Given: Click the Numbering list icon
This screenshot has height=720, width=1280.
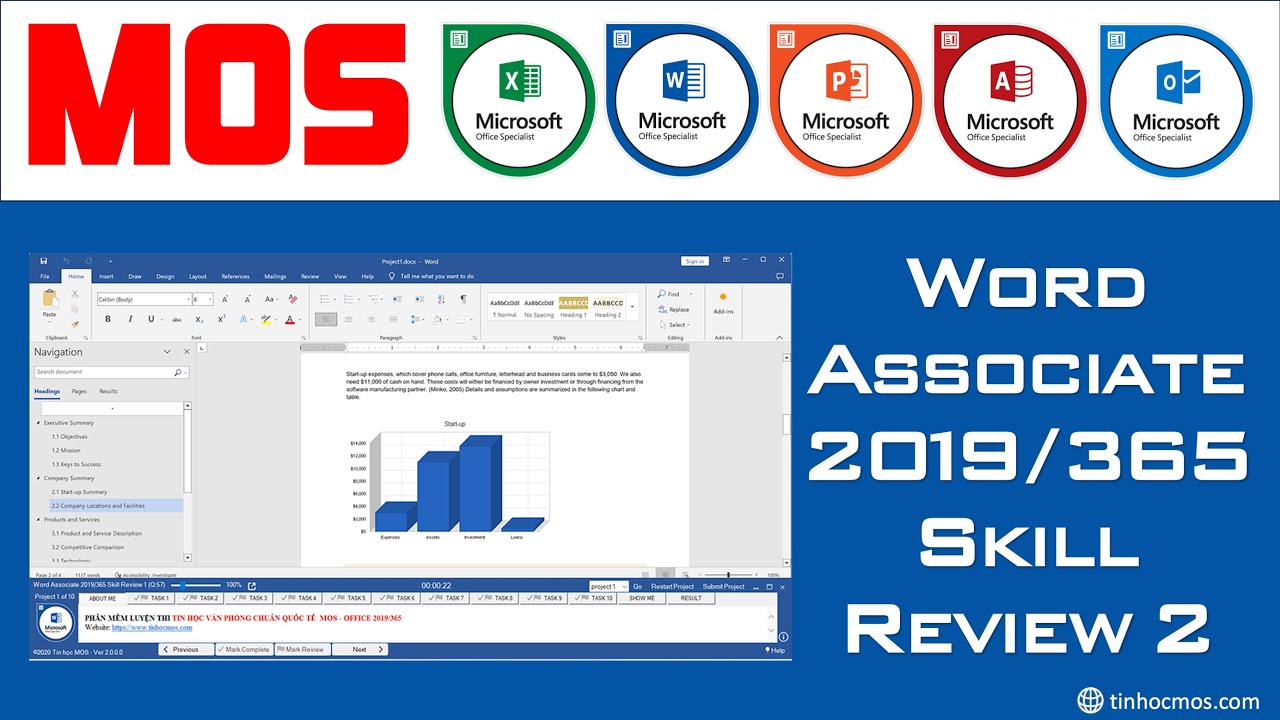Looking at the screenshot, I should coord(348,299).
